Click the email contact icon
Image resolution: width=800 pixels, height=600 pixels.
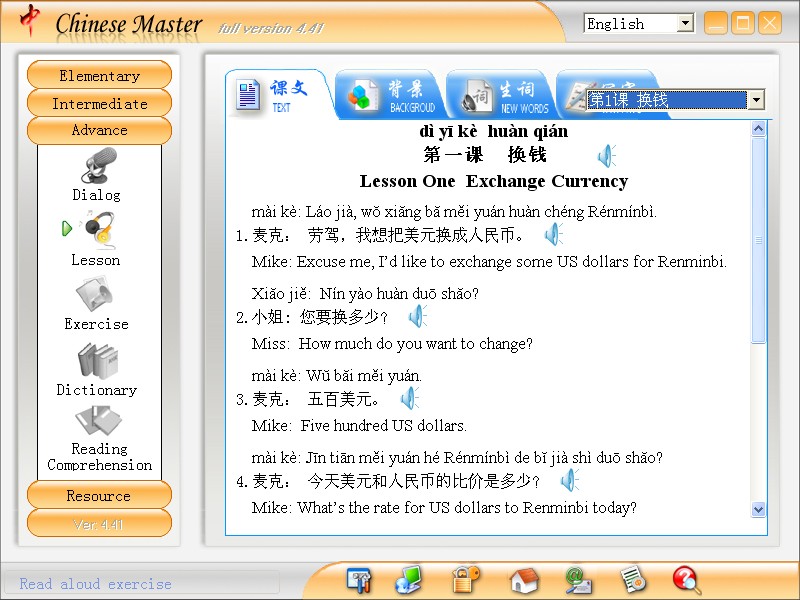(578, 581)
